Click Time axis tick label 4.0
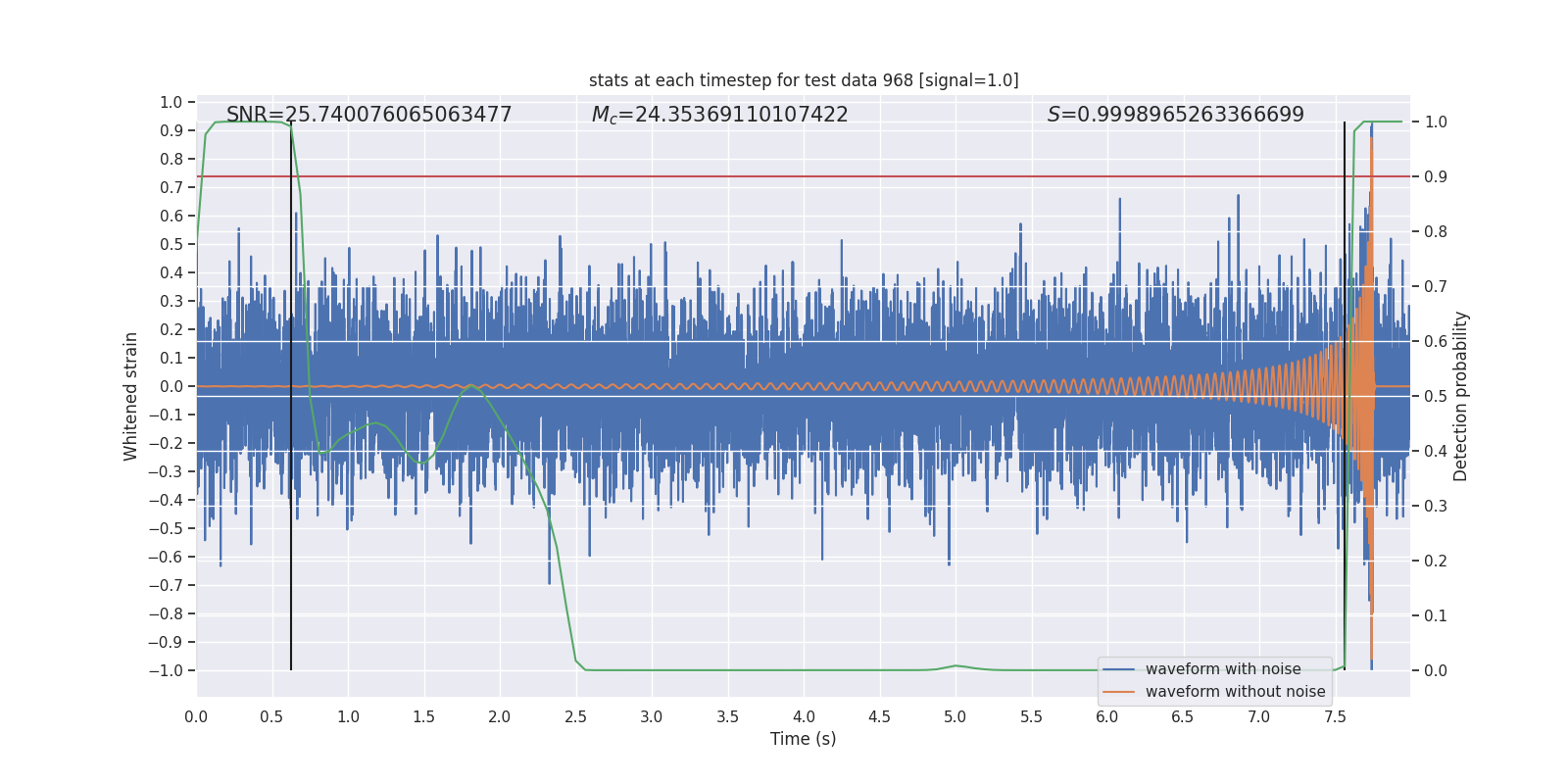 804,716
